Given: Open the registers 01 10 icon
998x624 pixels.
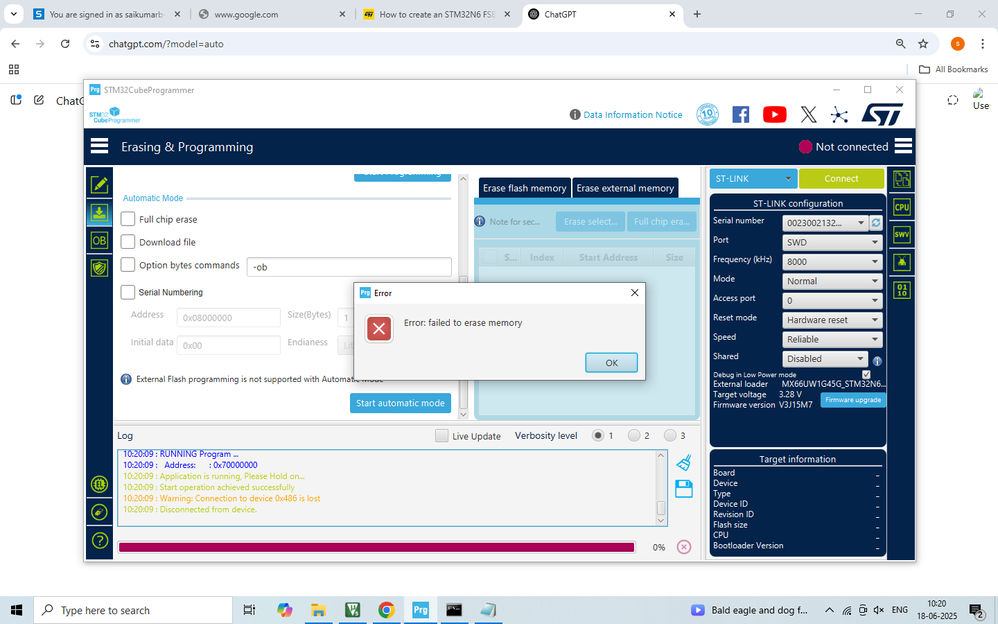Looking at the screenshot, I should point(902,290).
